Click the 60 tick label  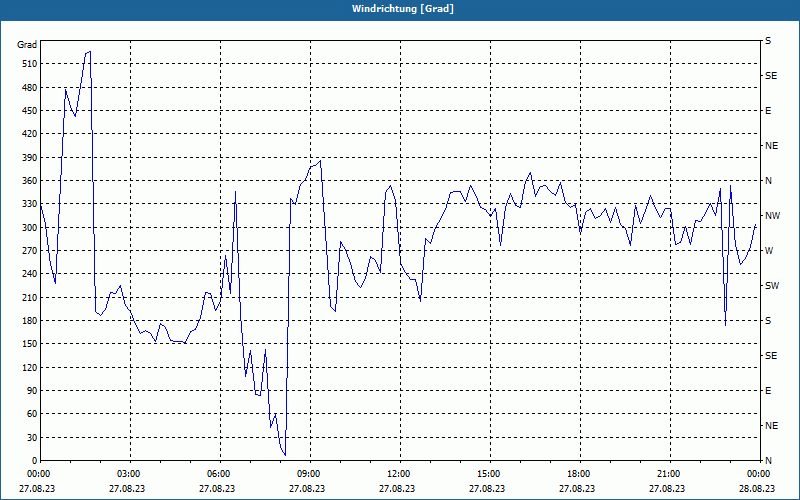[x=32, y=413]
